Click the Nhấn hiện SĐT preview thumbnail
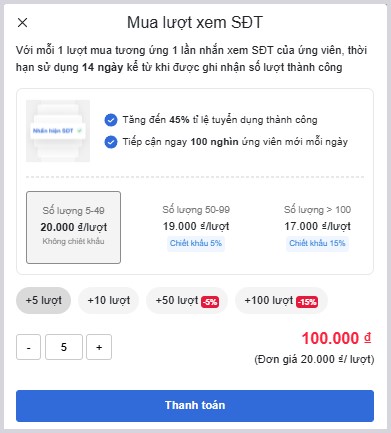The image size is (391, 433). point(58,131)
